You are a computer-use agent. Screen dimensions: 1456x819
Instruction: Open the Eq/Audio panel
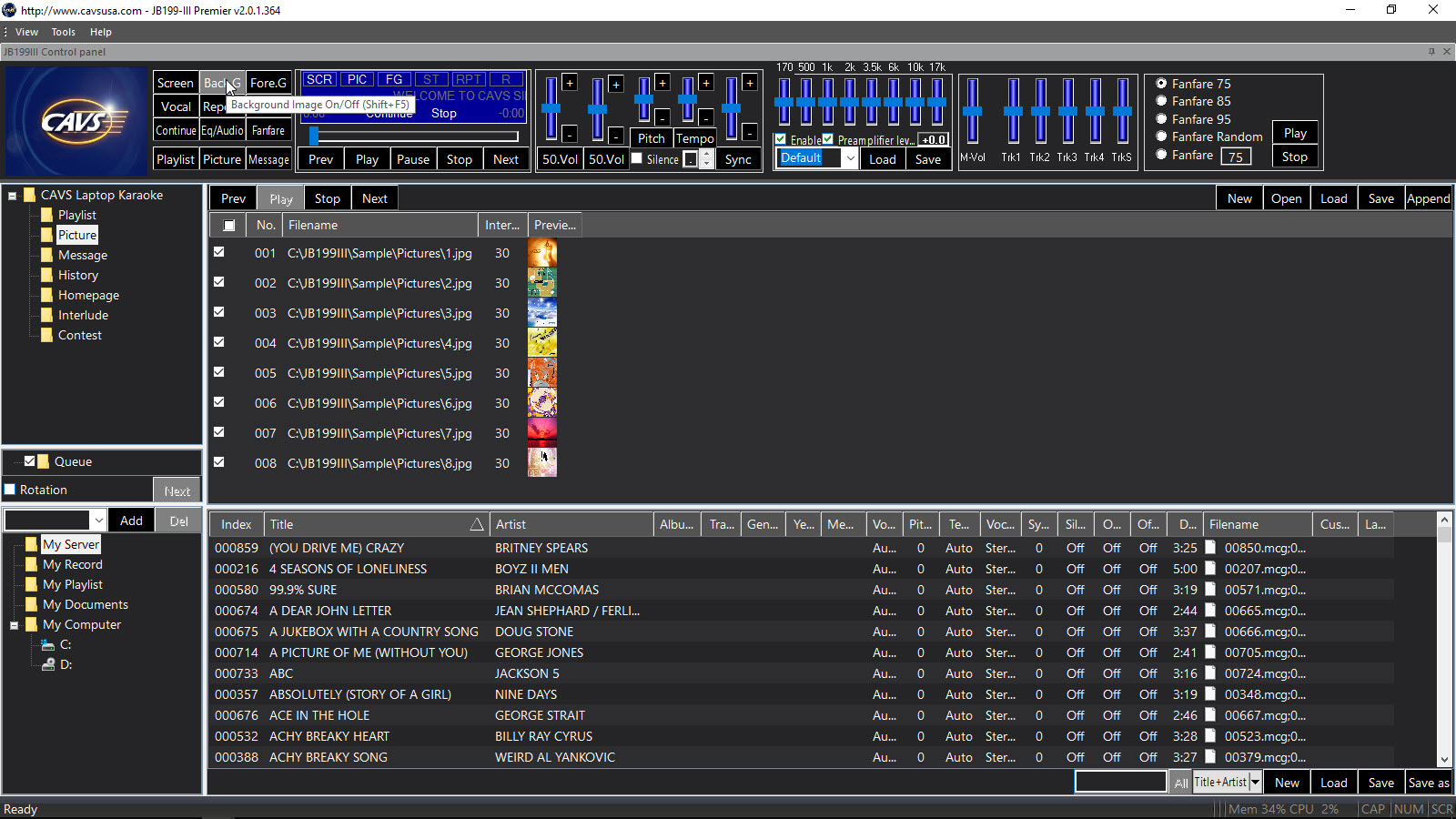[222, 130]
